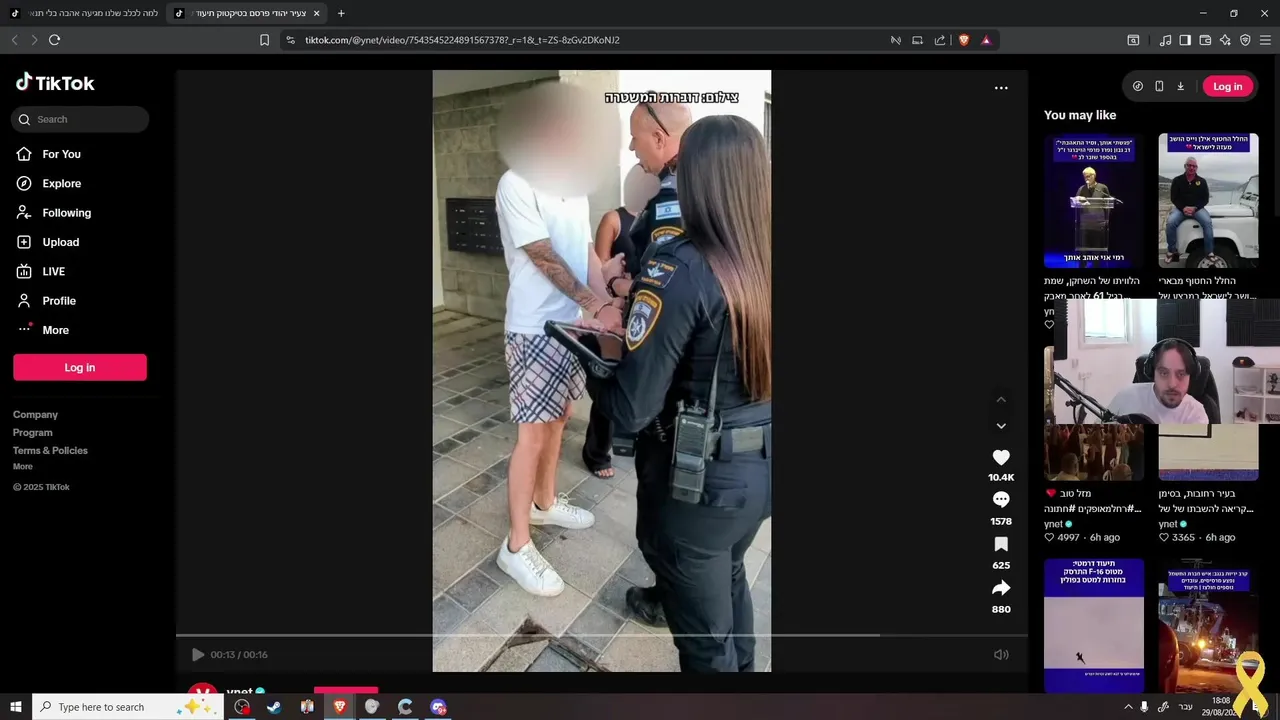Expand the Program footer section
The height and width of the screenshot is (720, 1280).
[32, 432]
